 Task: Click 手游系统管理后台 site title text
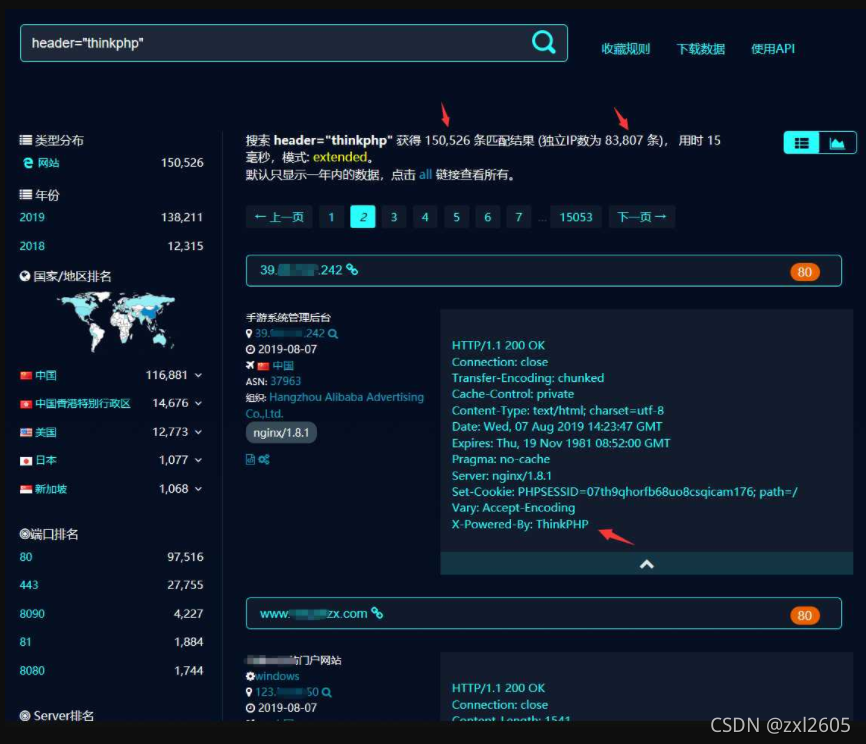tap(288, 318)
